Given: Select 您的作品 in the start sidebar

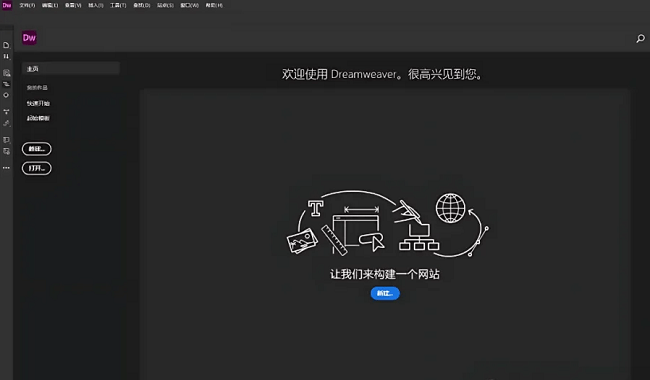Looking at the screenshot, I should pyautogui.click(x=37, y=87).
